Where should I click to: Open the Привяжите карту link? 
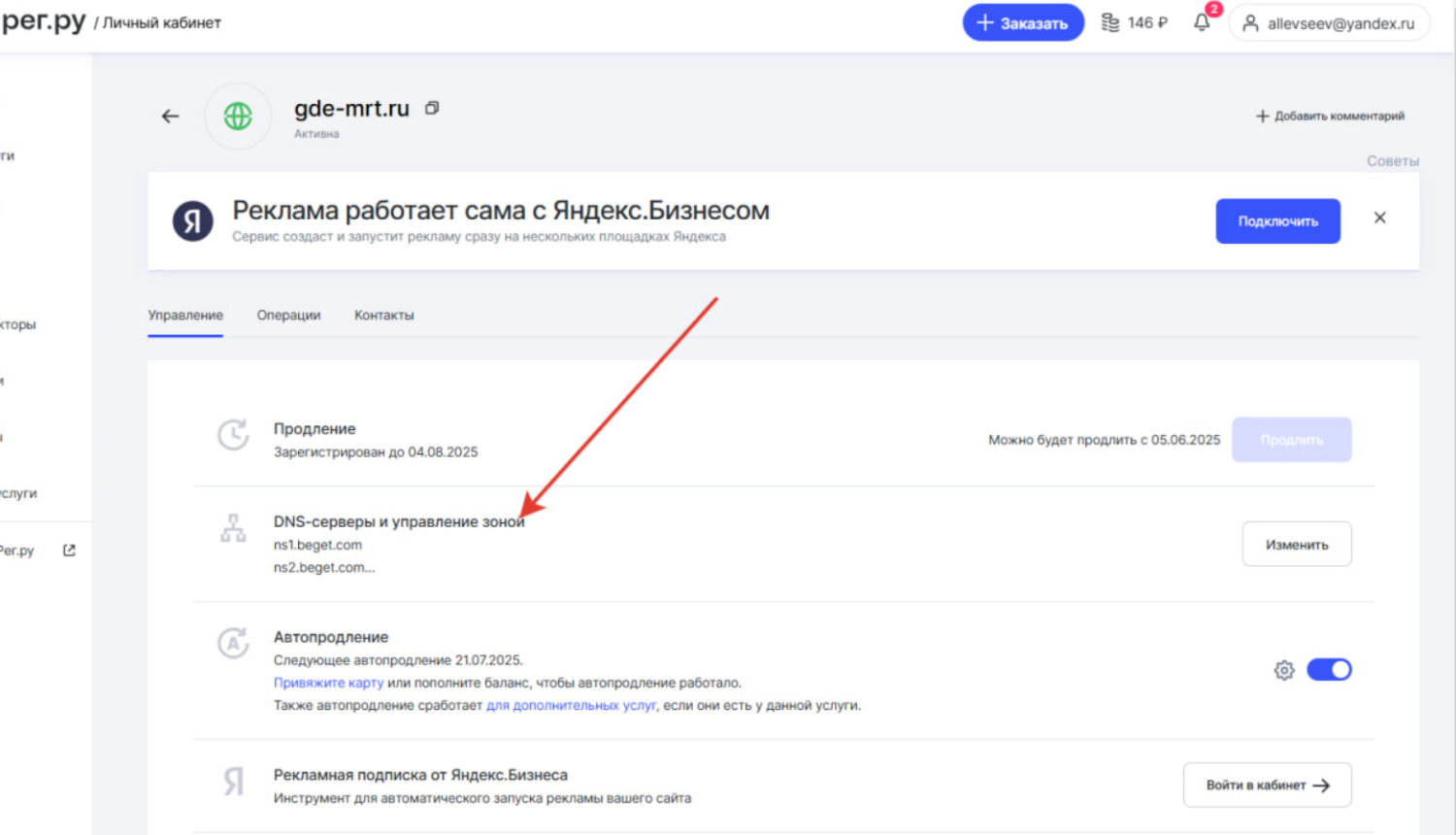[328, 683]
